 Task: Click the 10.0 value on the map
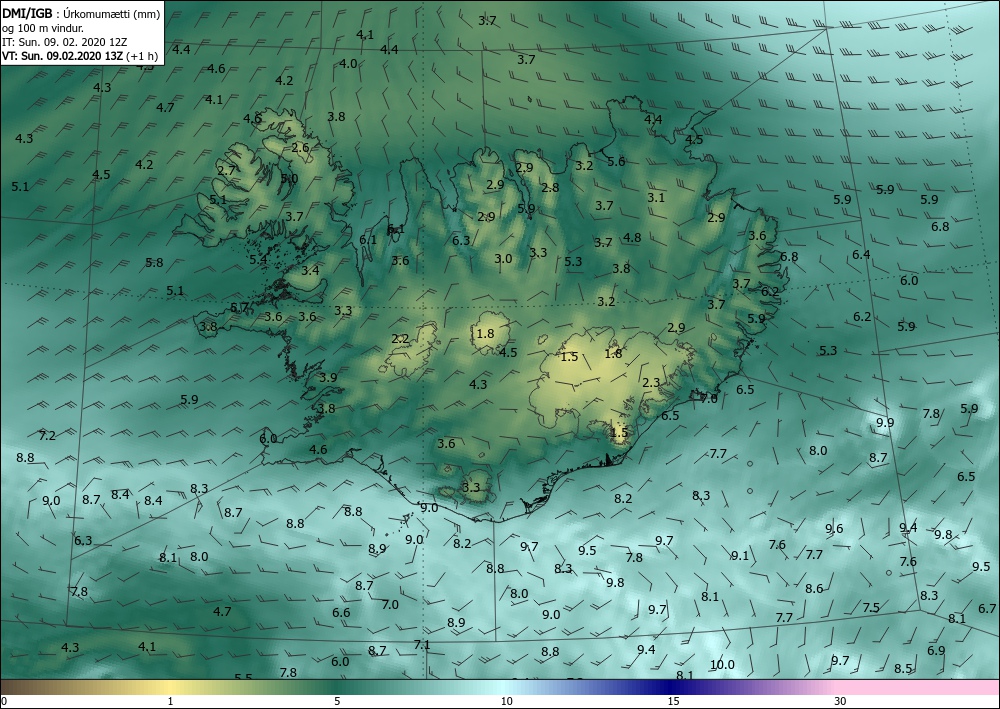[723, 664]
